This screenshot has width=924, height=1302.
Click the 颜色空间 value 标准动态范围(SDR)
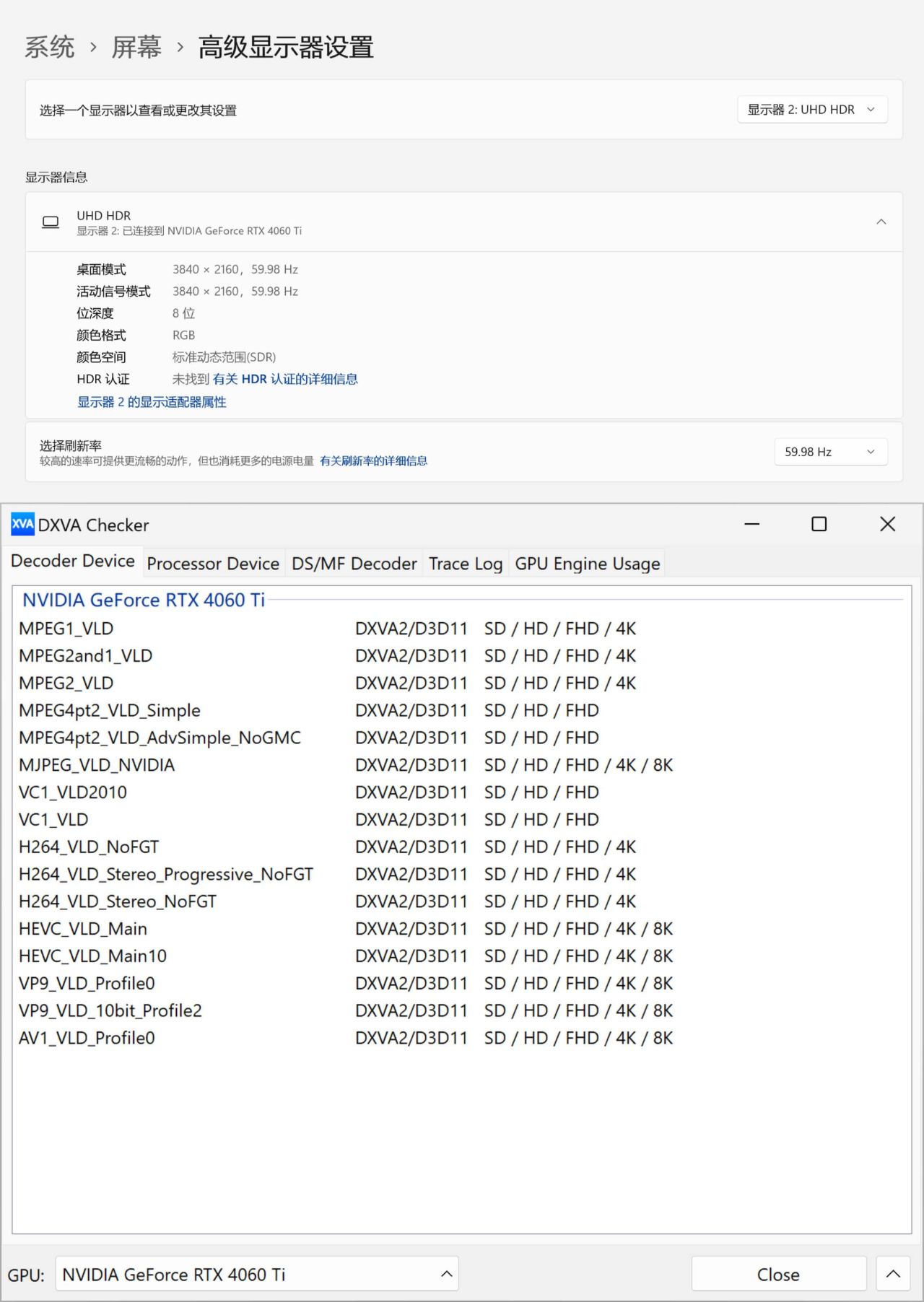coord(224,357)
